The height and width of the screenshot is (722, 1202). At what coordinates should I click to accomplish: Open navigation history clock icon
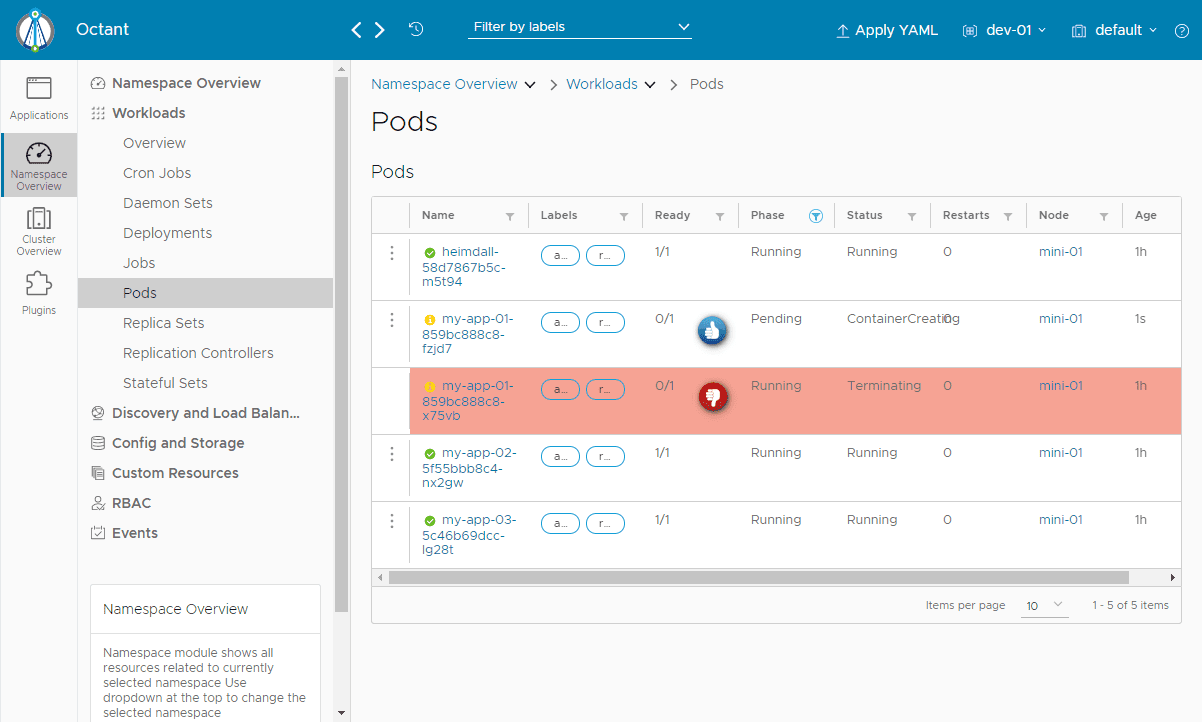[x=416, y=29]
